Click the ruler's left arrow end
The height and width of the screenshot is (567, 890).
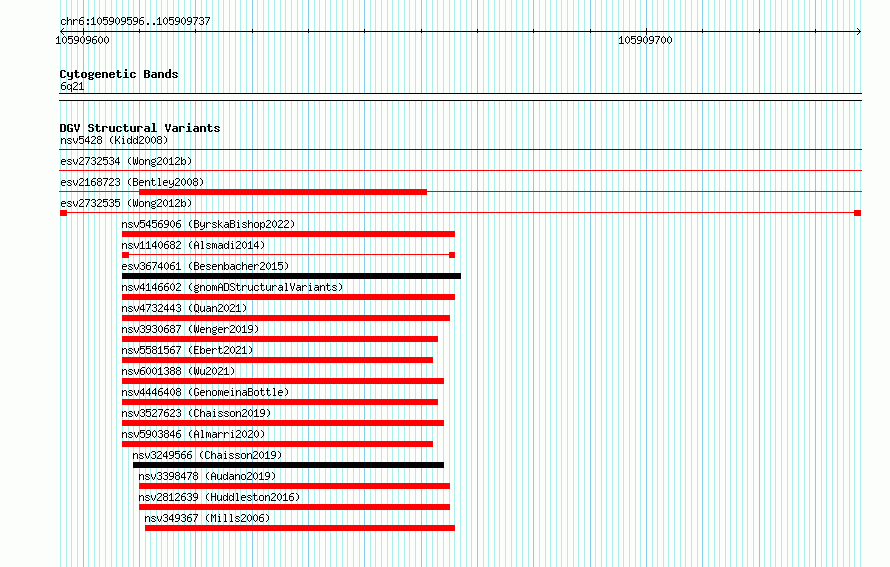point(62,31)
